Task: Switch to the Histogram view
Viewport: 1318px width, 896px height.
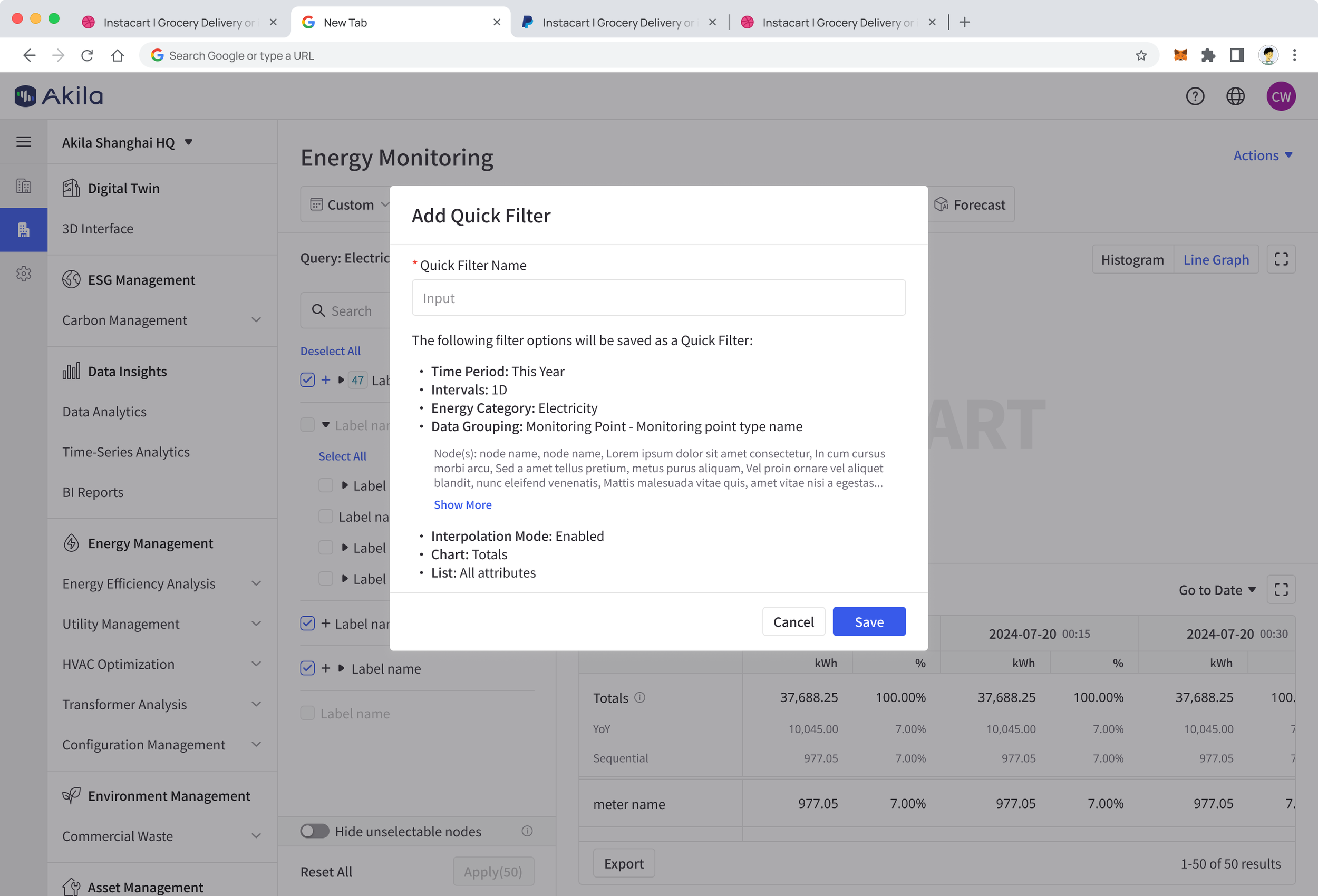Action: (x=1132, y=260)
